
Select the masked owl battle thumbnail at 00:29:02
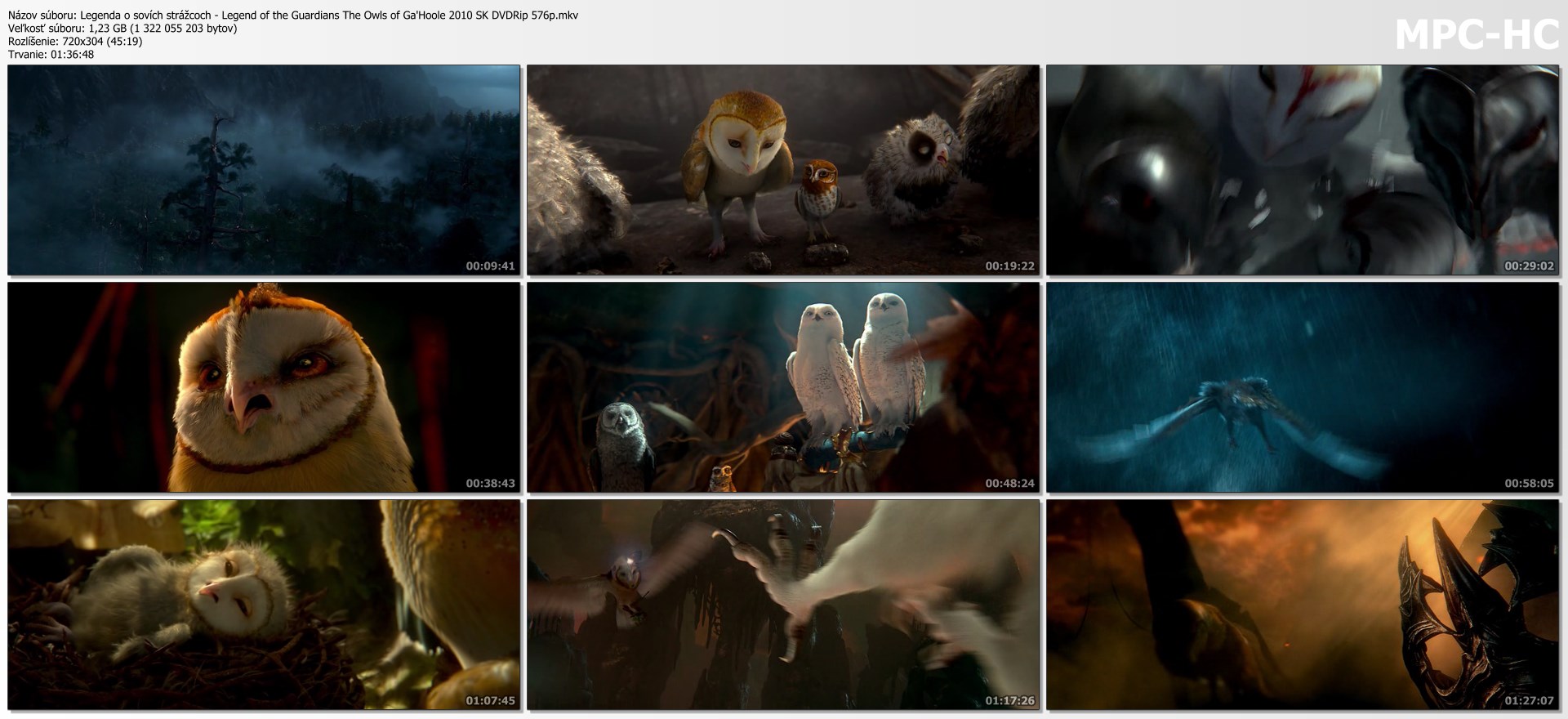pyautogui.click(x=1303, y=170)
